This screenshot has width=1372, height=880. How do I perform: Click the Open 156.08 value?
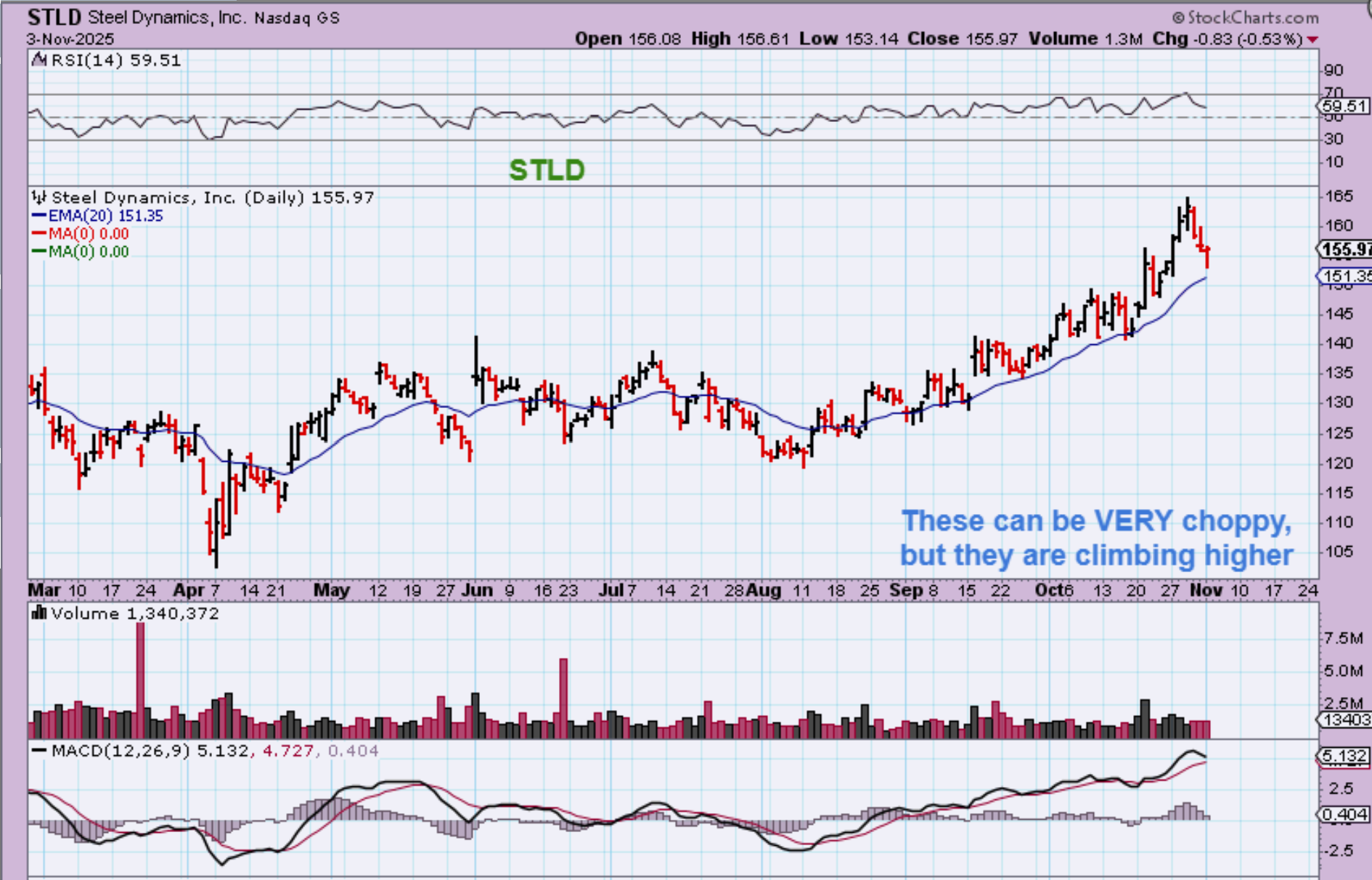pyautogui.click(x=628, y=39)
